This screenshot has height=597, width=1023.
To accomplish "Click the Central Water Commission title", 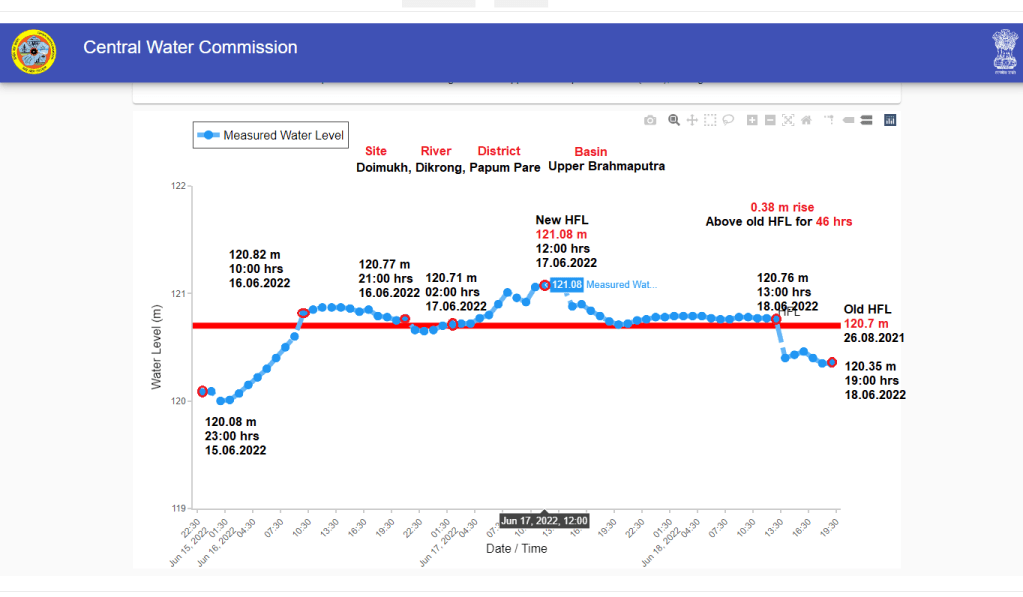I will click(190, 47).
